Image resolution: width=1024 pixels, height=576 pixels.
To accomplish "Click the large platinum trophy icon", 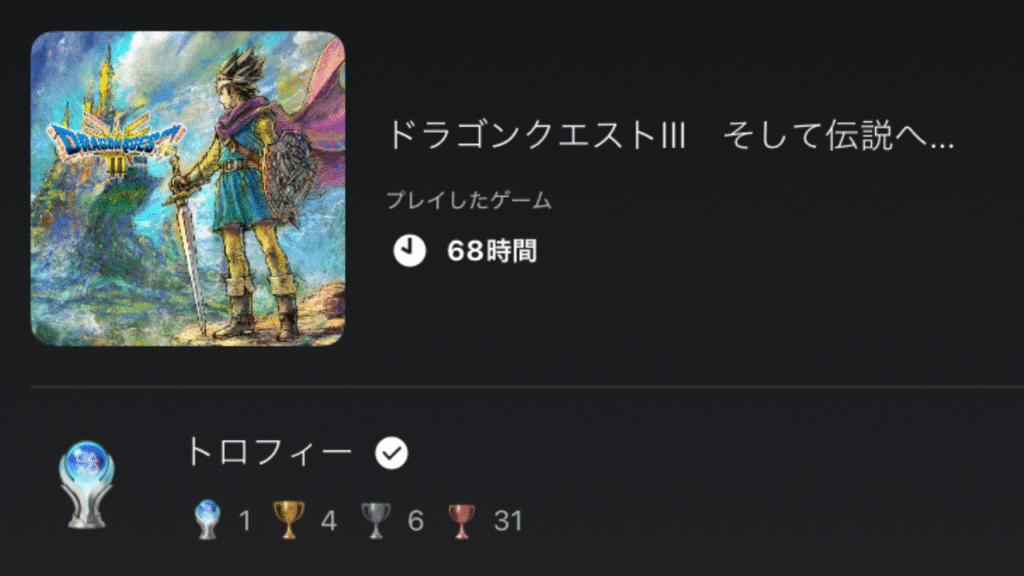I will pos(87,485).
